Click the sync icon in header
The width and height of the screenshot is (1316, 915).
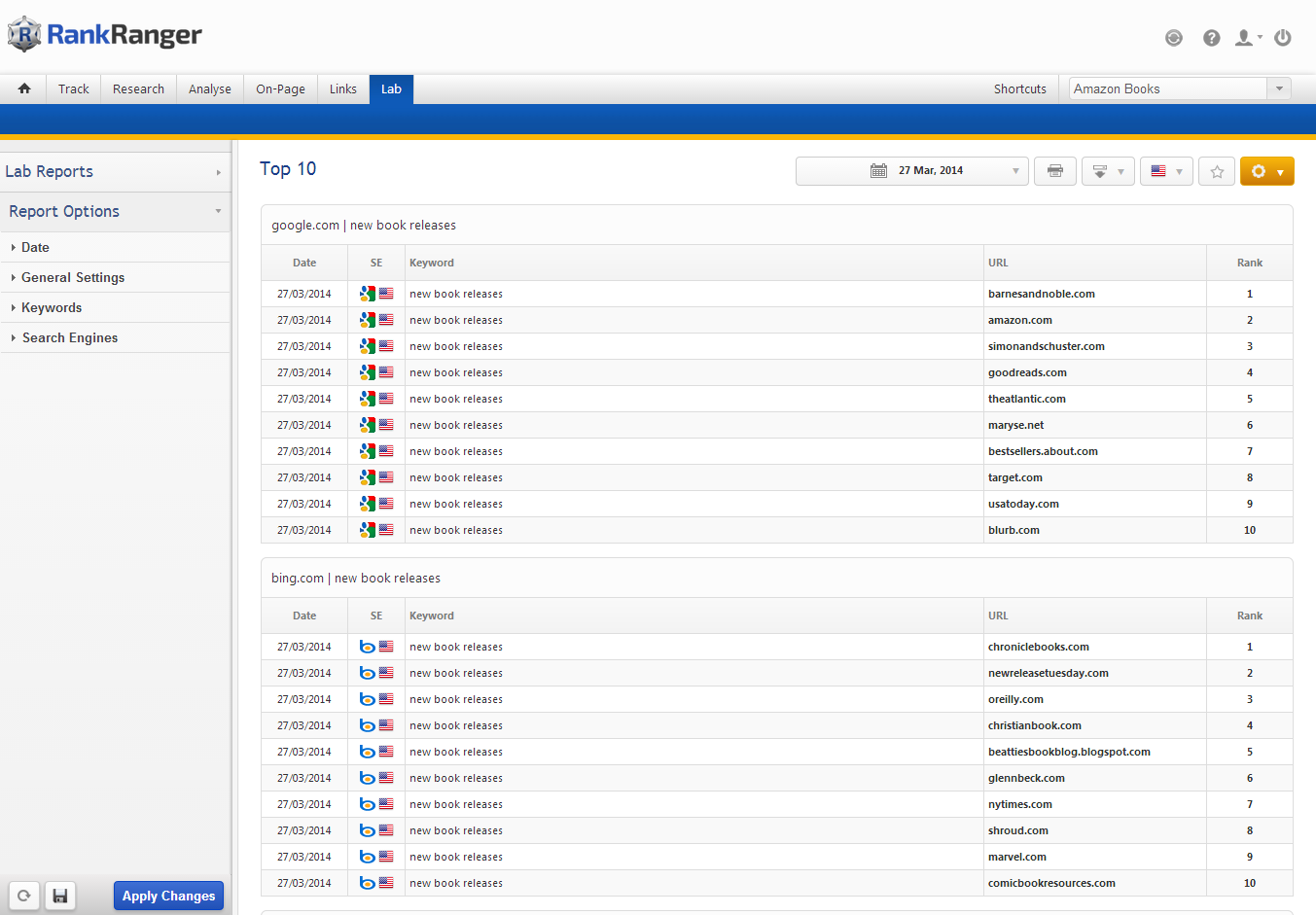pos(1174,38)
